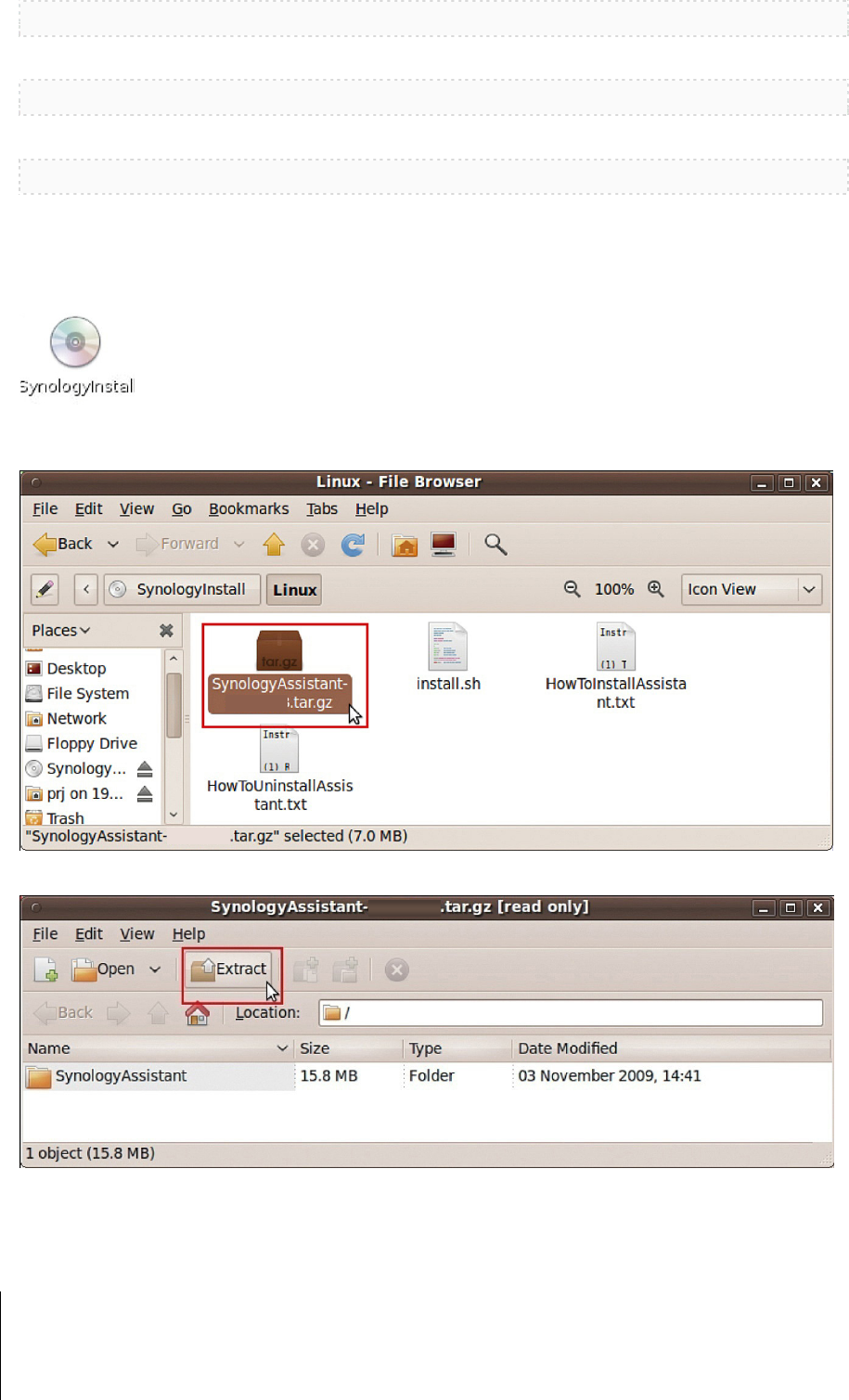849x1400 pixels.
Task: Open Home folder icon in File Browser toolbar
Action: point(405,545)
